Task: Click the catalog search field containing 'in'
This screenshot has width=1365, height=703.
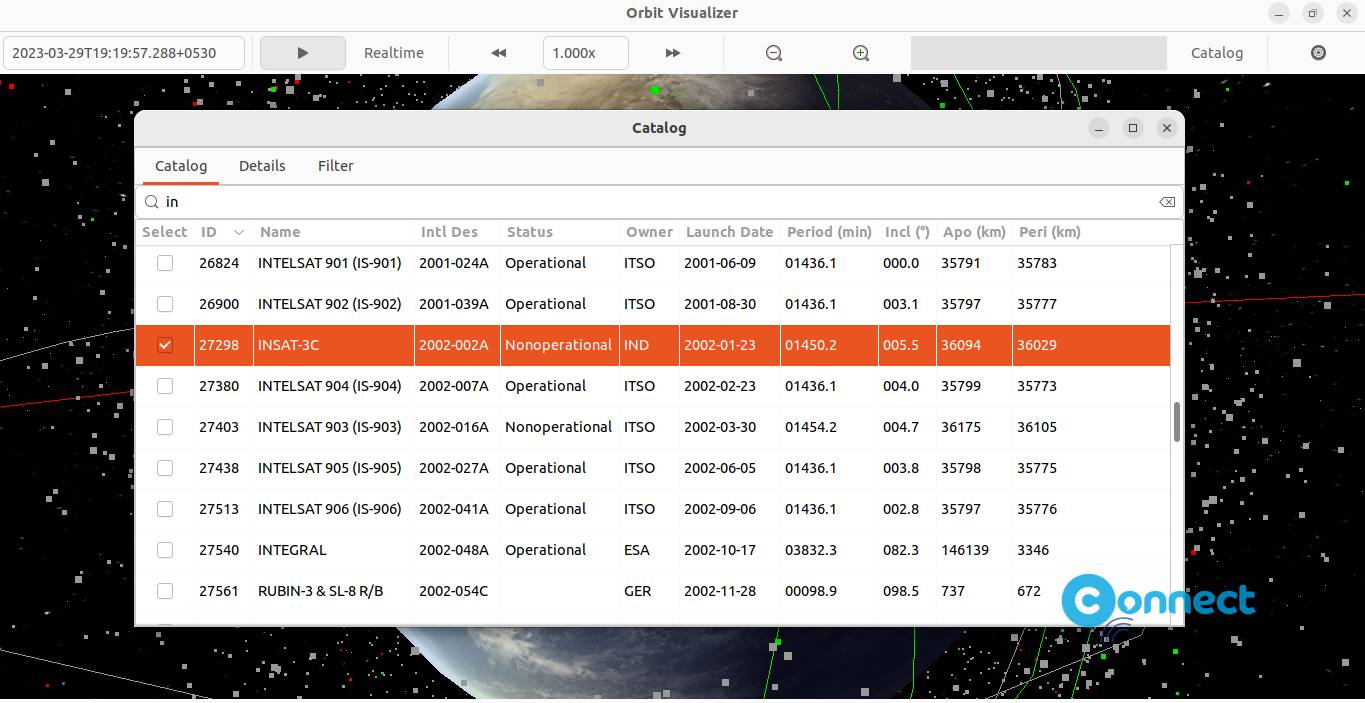Action: tap(659, 202)
